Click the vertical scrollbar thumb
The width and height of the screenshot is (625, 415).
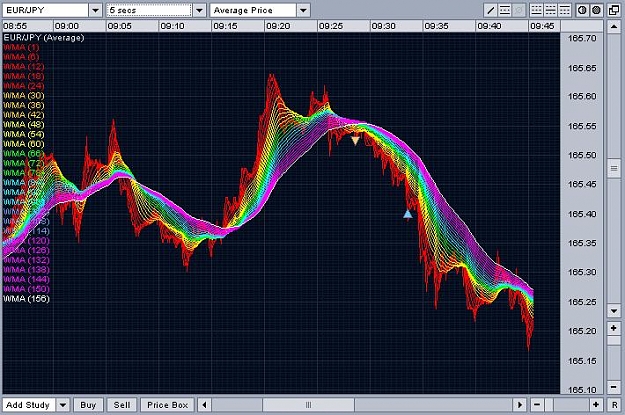coord(614,169)
